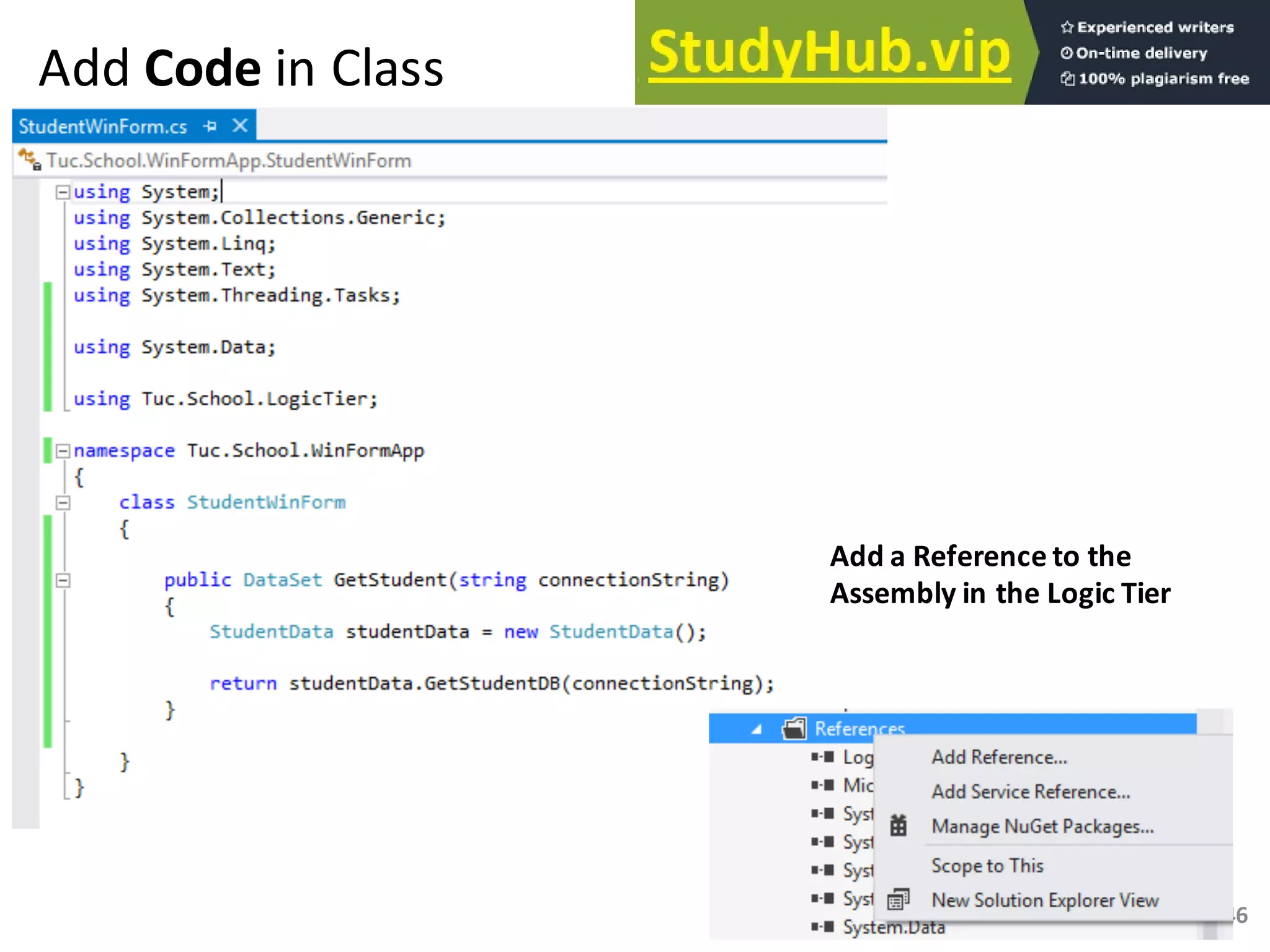Choose Add Reference... from context menu
Viewport: 1270px width, 952px height.
[998, 757]
